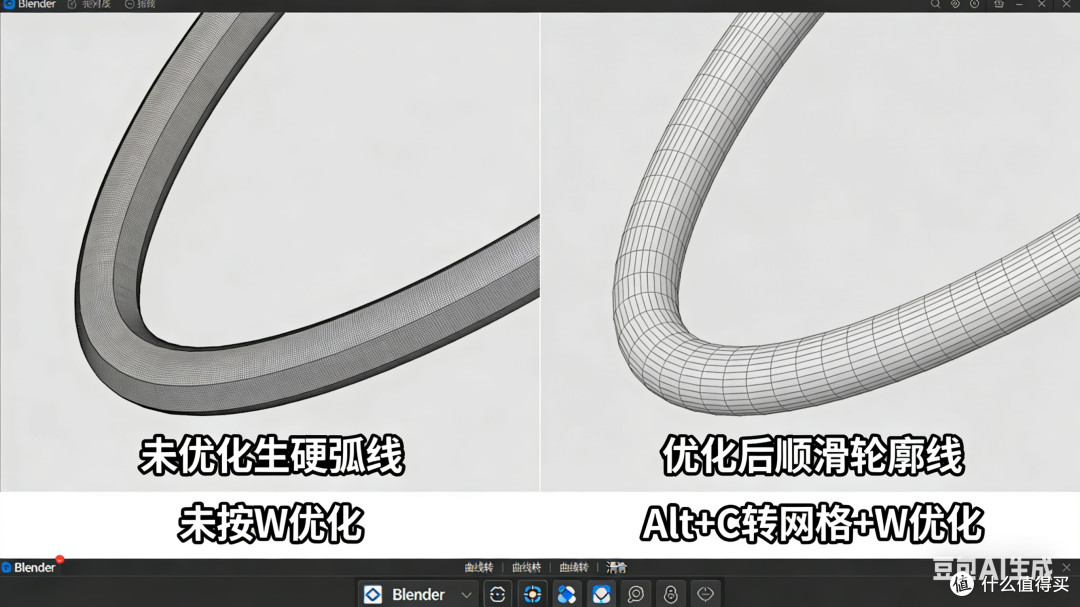This screenshot has width=1080, height=607.
Task: Click the share icon in title bar
Action: (x=999, y=4)
